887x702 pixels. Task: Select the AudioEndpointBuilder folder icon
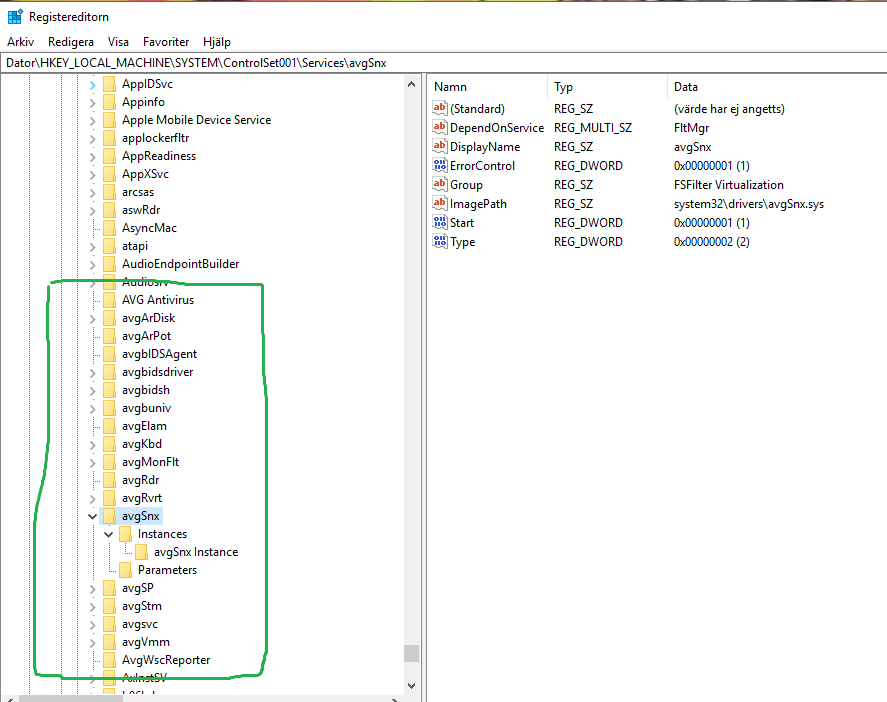[x=110, y=264]
